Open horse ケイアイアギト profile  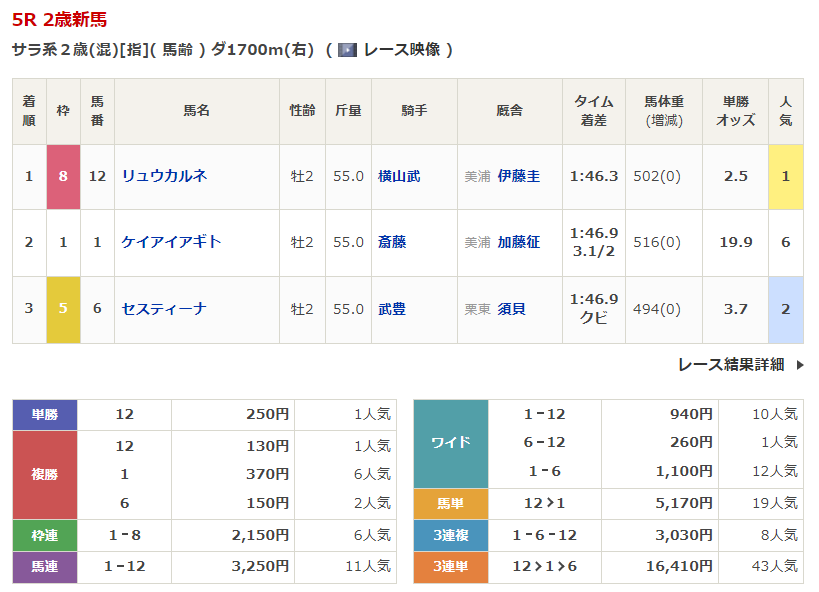click(171, 242)
